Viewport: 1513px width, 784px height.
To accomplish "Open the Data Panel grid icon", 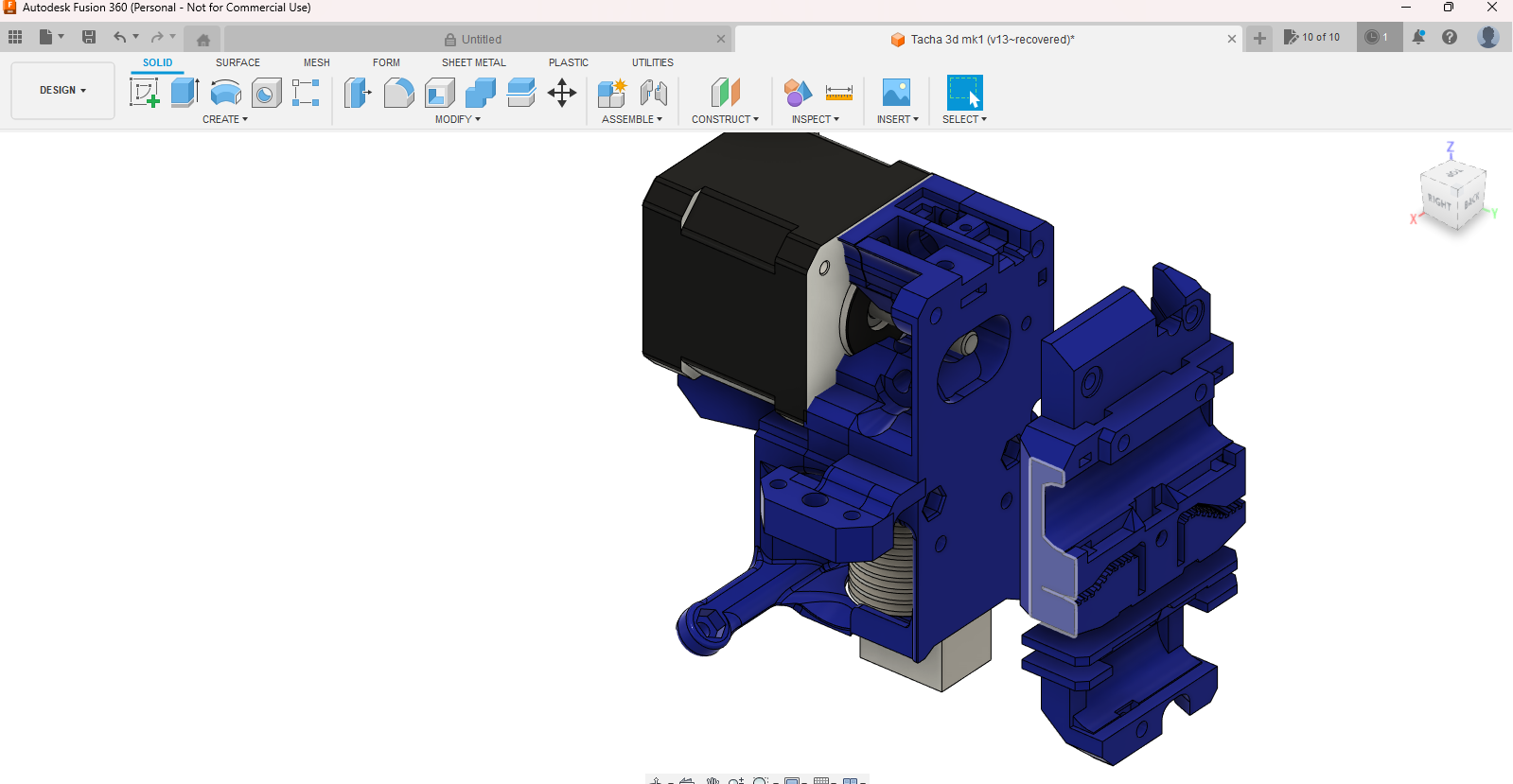I will point(15,37).
